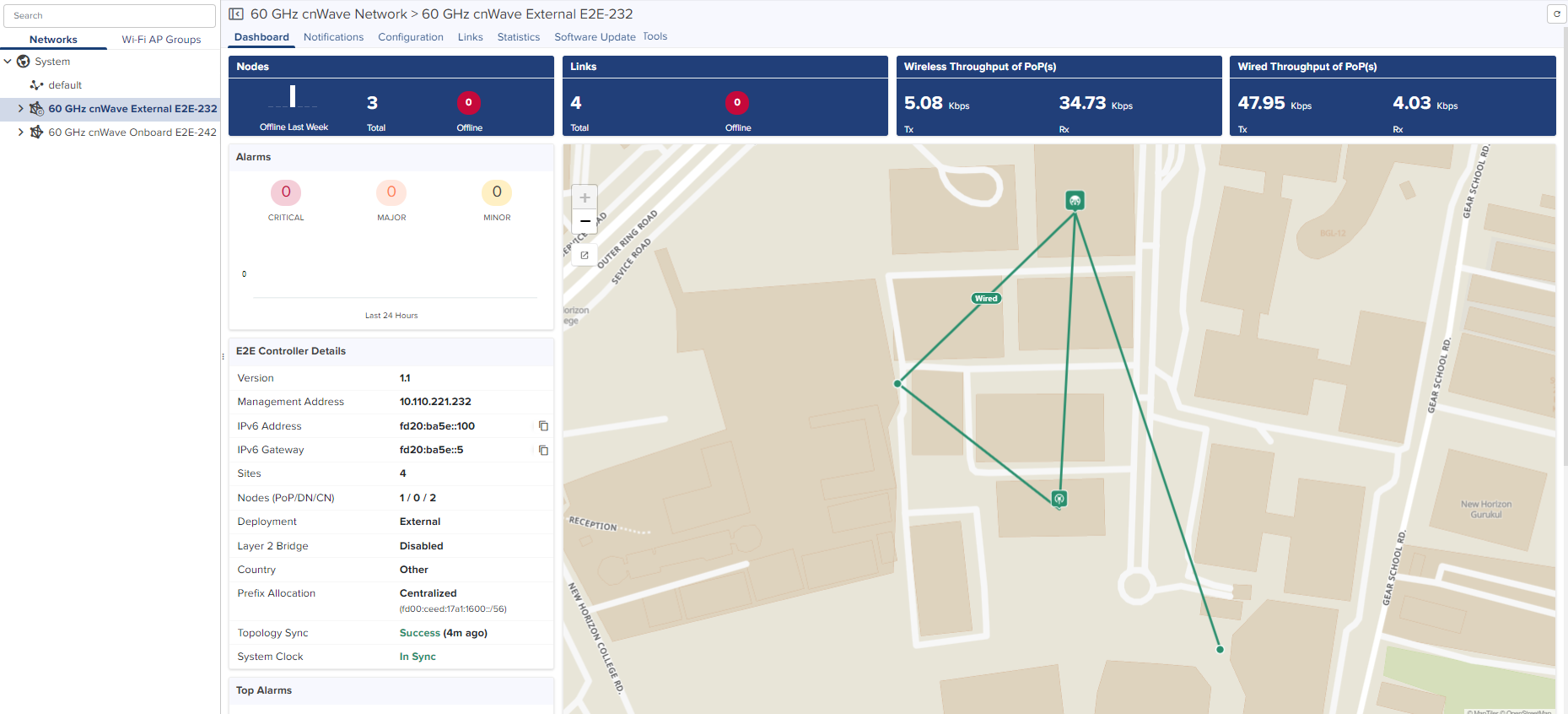1568x714 pixels.
Task: Expand the 60 GHz cnWave Onboard E2E-242 node
Action: (21, 133)
